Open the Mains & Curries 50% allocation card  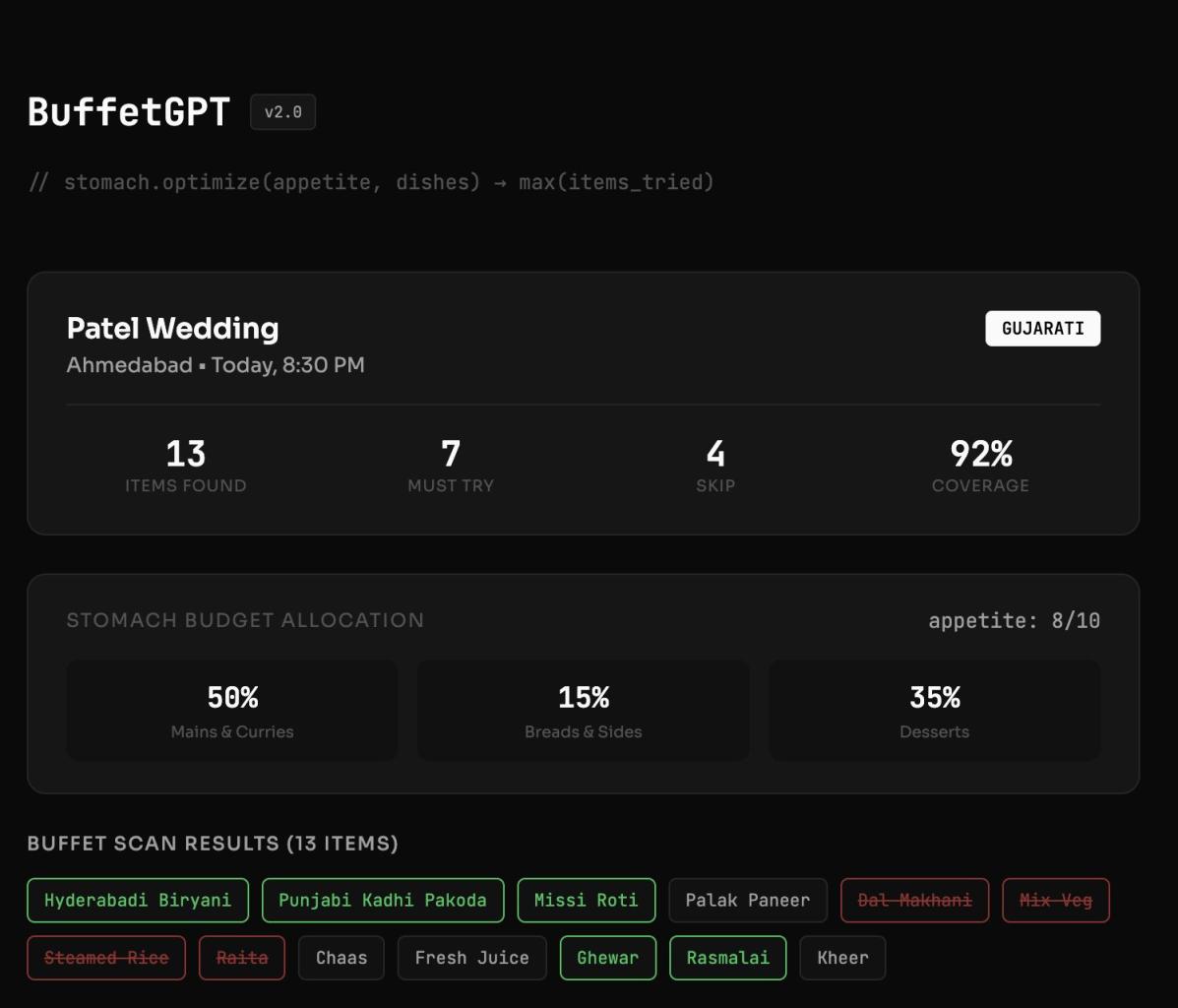click(232, 710)
